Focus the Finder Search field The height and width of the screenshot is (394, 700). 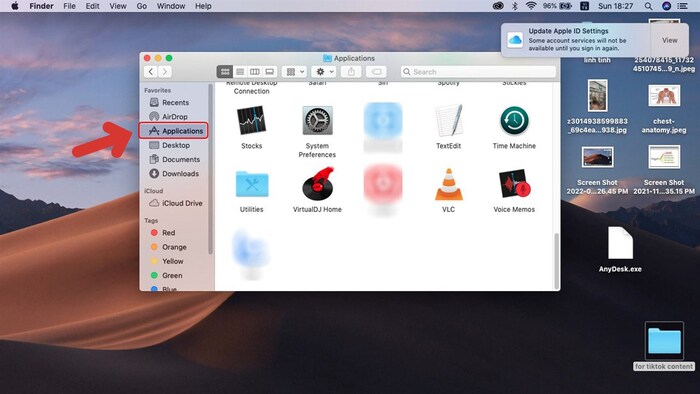pyautogui.click(x=479, y=71)
